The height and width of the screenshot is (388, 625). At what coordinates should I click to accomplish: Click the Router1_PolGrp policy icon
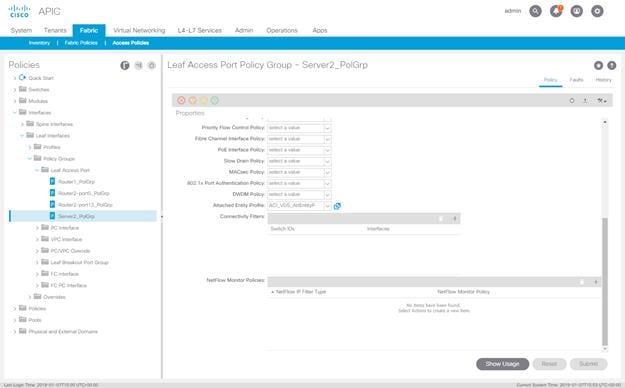(x=52, y=181)
